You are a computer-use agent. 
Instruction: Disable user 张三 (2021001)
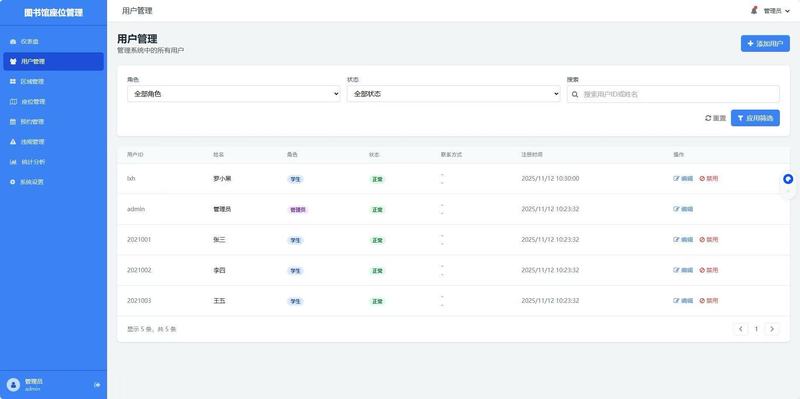coord(709,239)
